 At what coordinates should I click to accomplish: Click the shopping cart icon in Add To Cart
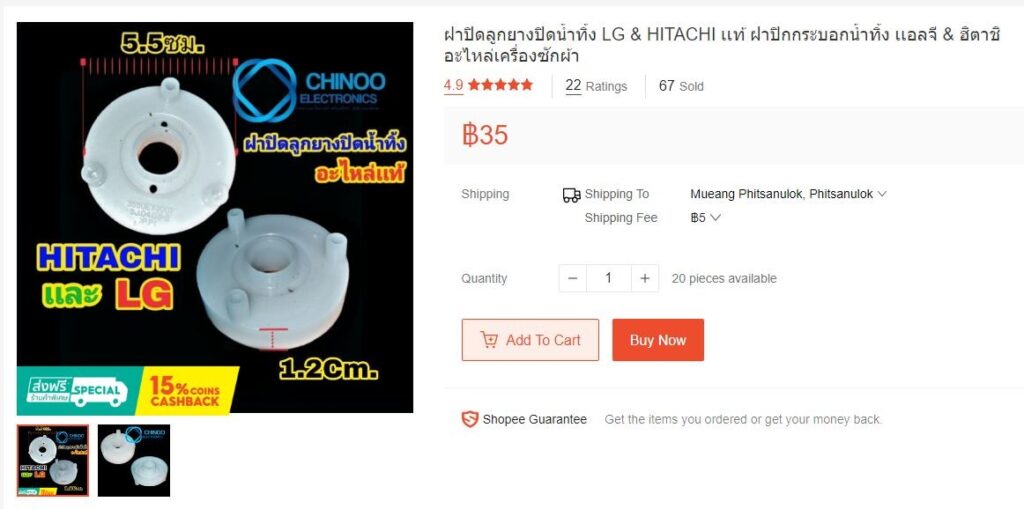(x=488, y=340)
